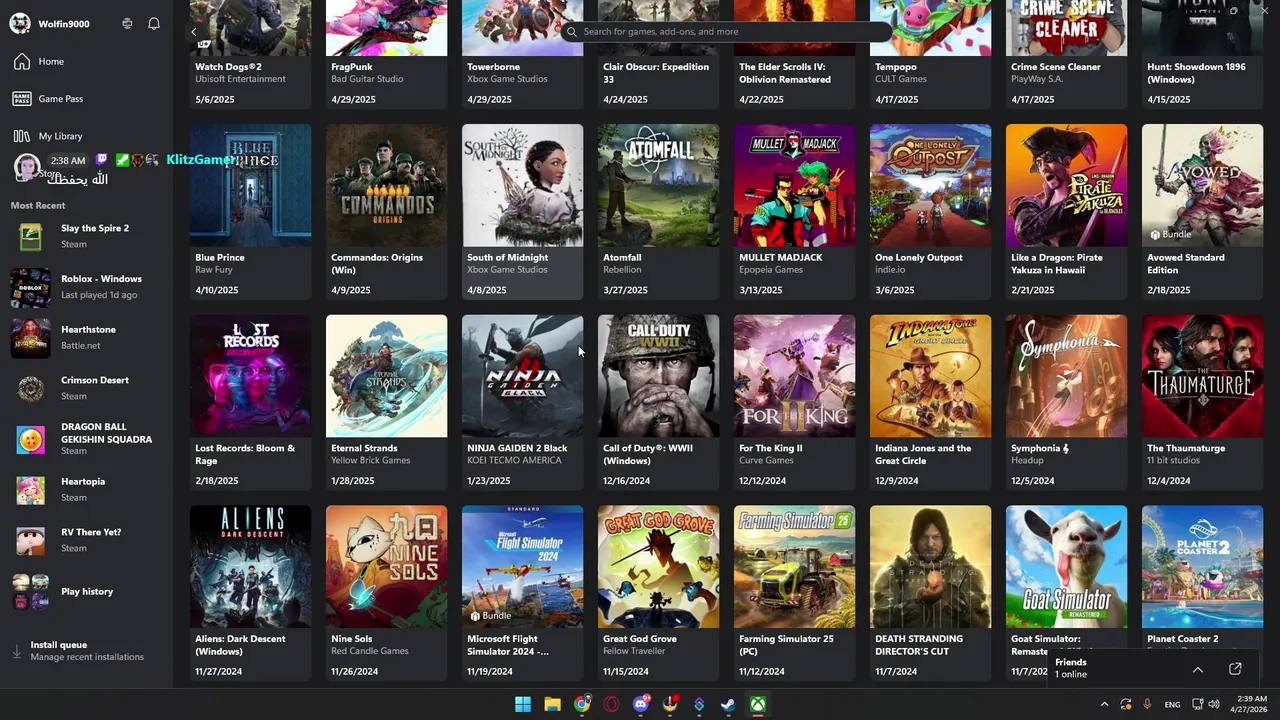Image resolution: width=1280 pixels, height=720 pixels.
Task: Switch to Opera browser in taskbar
Action: click(611, 704)
